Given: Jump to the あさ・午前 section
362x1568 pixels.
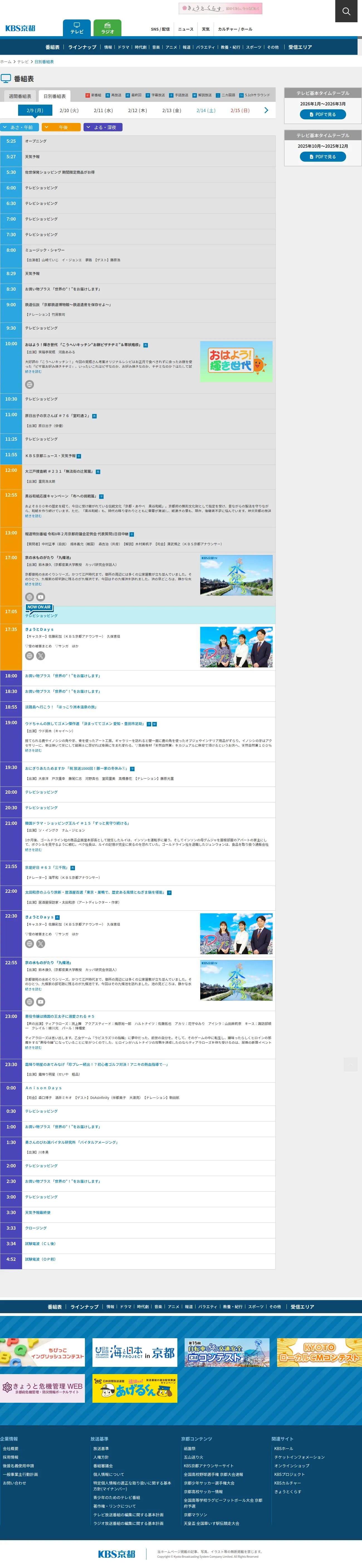Looking at the screenshot, I should [x=20, y=127].
